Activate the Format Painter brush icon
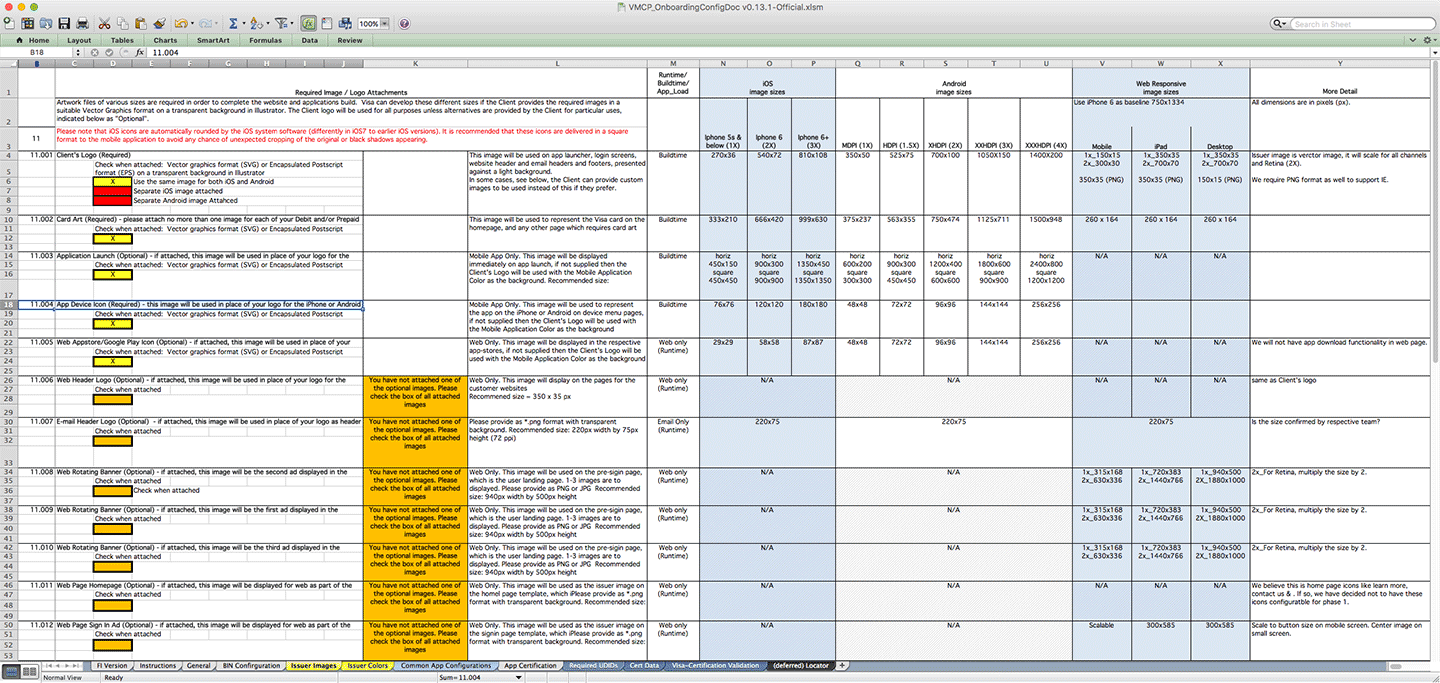 tap(158, 22)
